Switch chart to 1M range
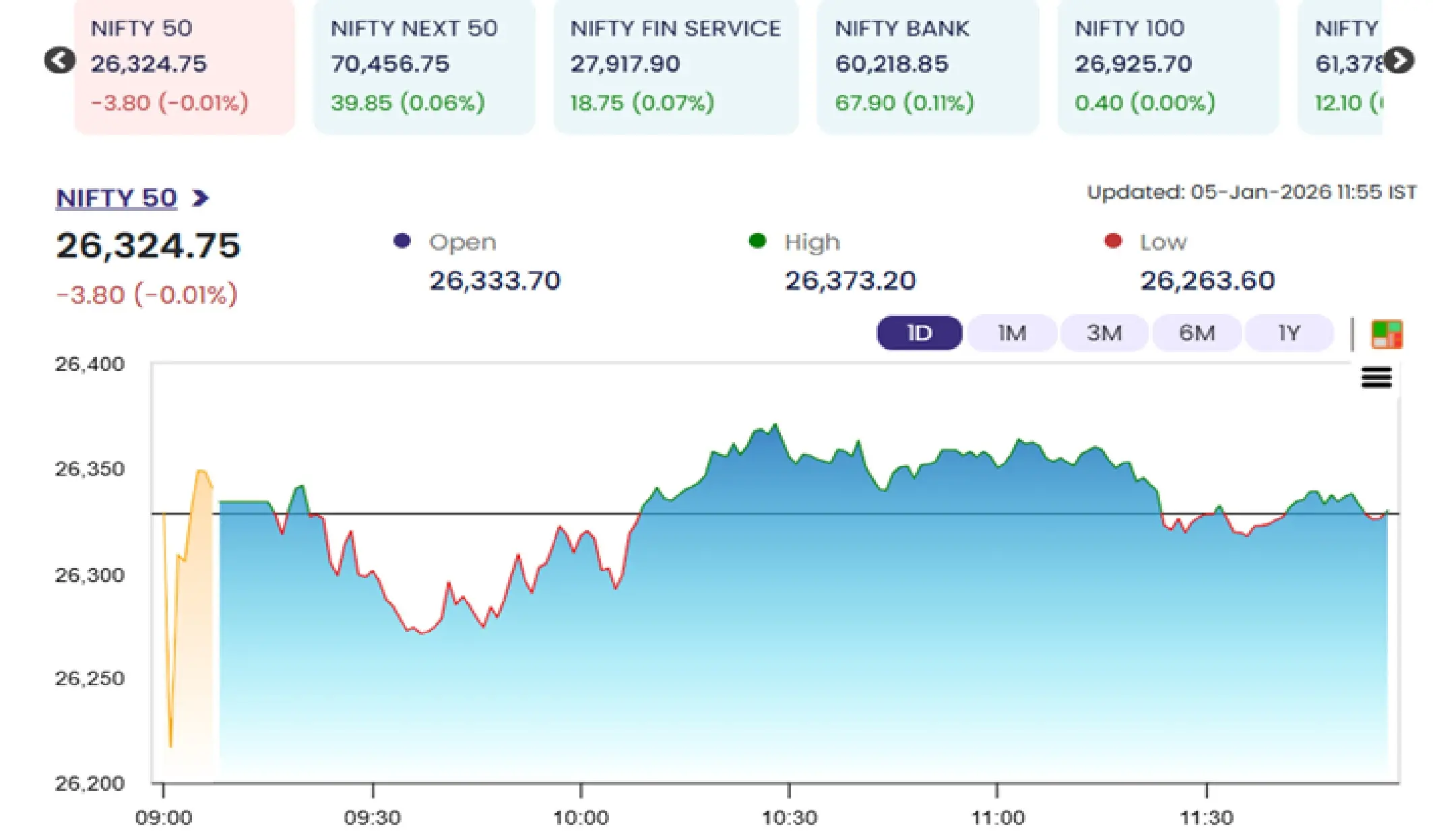The width and height of the screenshot is (1433, 840). tap(1011, 333)
